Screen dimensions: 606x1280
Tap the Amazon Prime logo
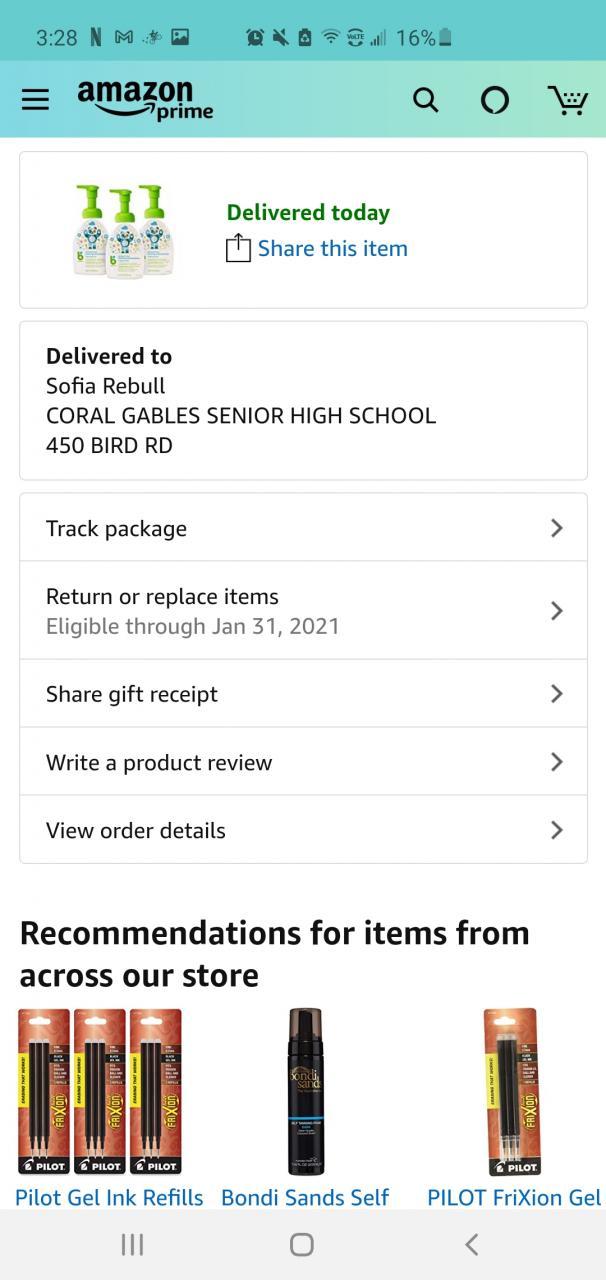(145, 99)
